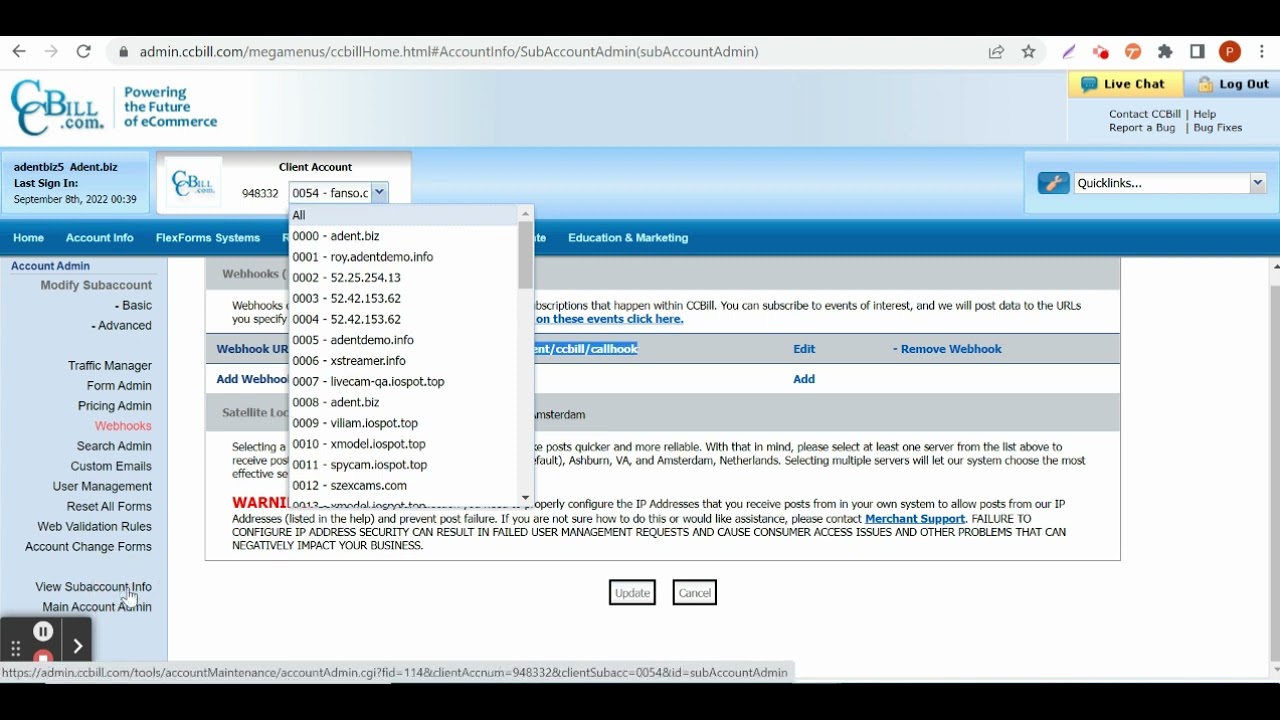Viewport: 1280px width, 720px height.
Task: Open Custom Emails in sidebar
Action: [x=111, y=466]
